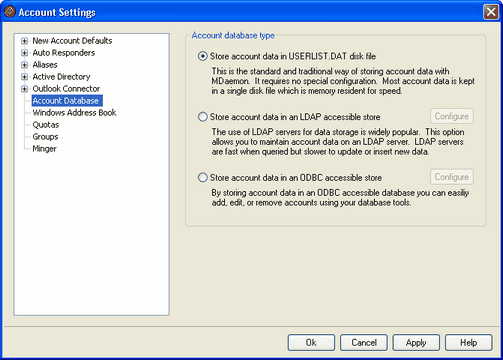
Task: Open the Windows Address Book page
Action: tap(74, 113)
